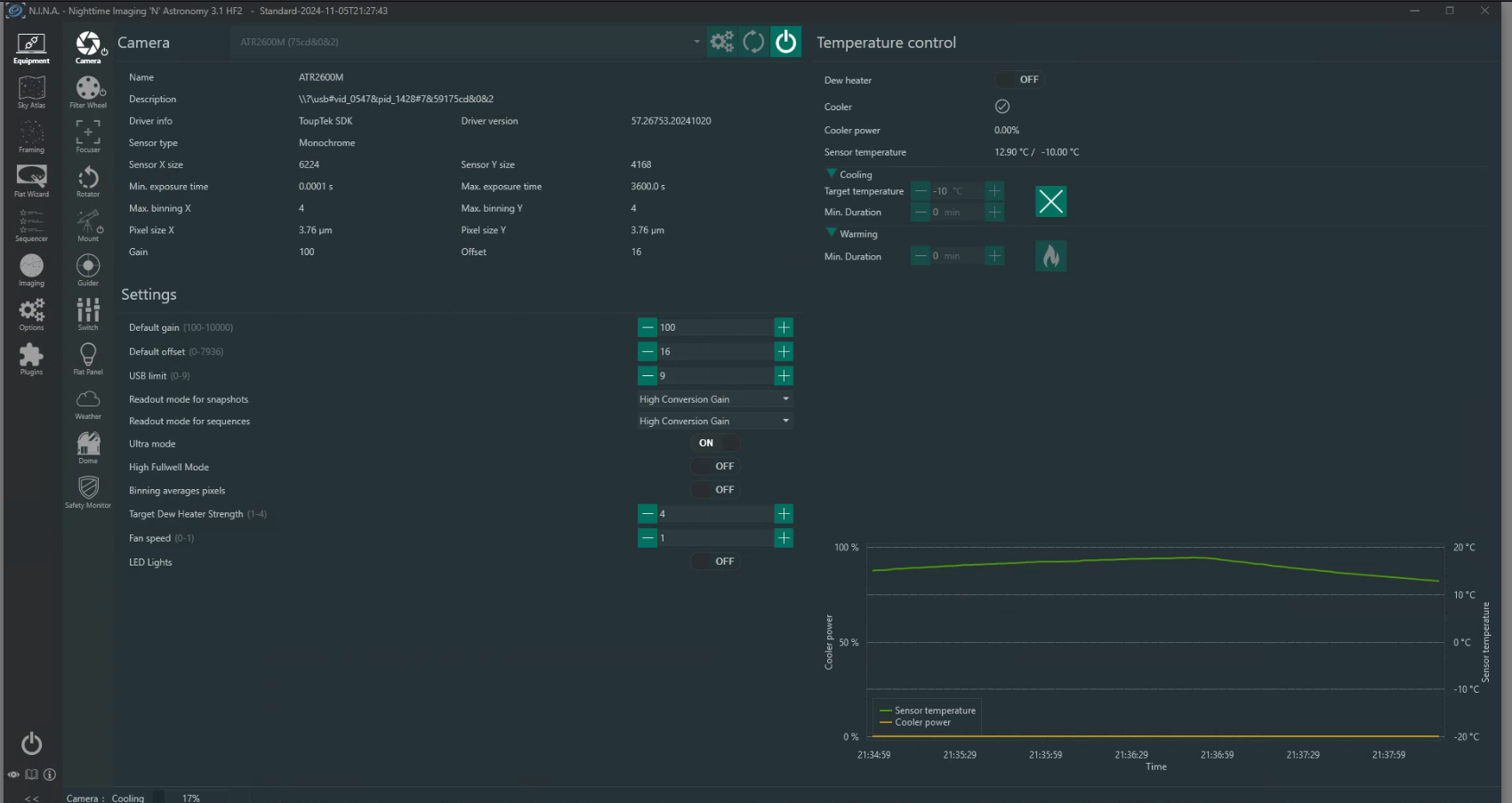Cancel cooling with the X button
Image resolution: width=1512 pixels, height=803 pixels.
pyautogui.click(x=1050, y=201)
